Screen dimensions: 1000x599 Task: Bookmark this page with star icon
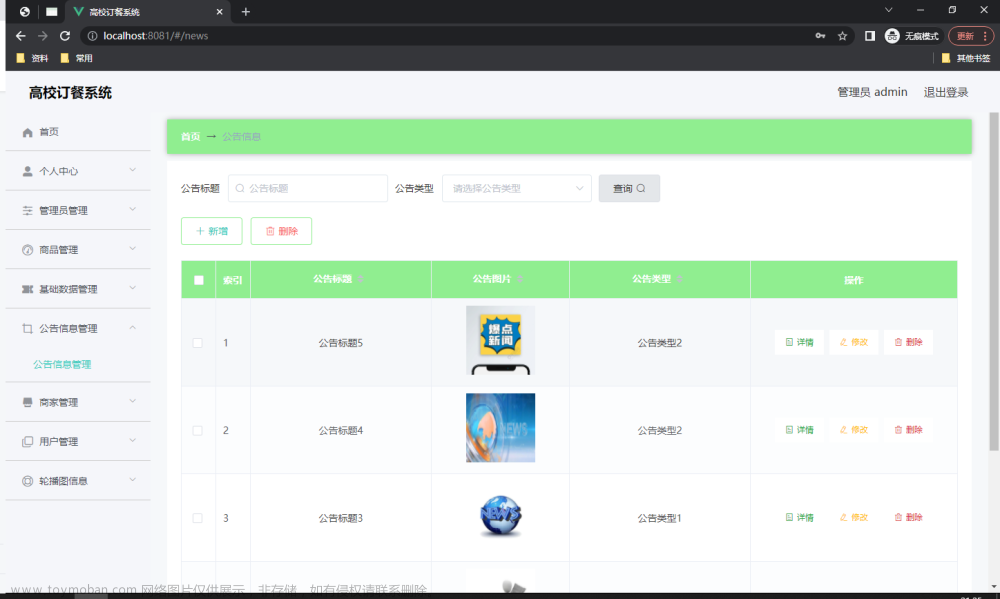click(842, 36)
